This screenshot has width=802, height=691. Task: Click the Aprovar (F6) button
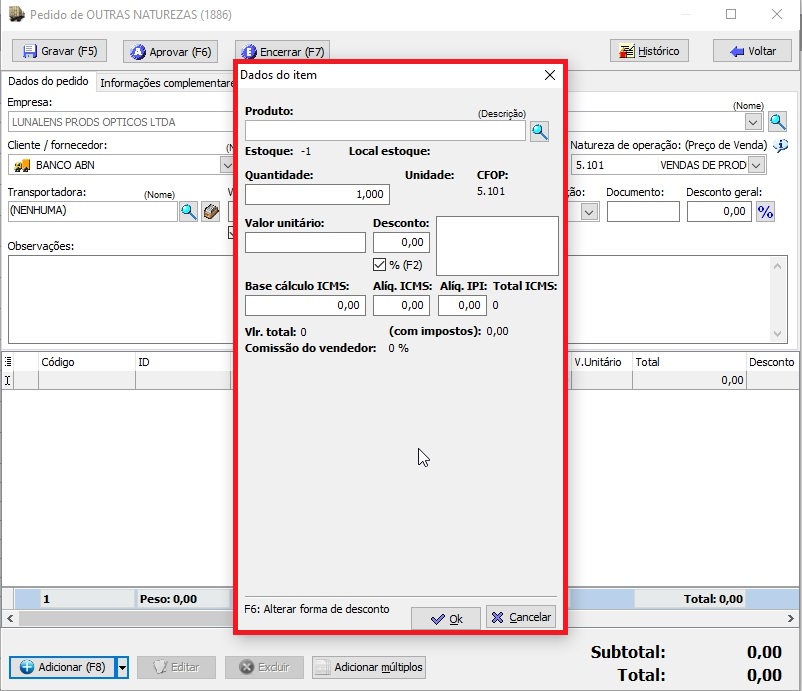click(x=170, y=52)
